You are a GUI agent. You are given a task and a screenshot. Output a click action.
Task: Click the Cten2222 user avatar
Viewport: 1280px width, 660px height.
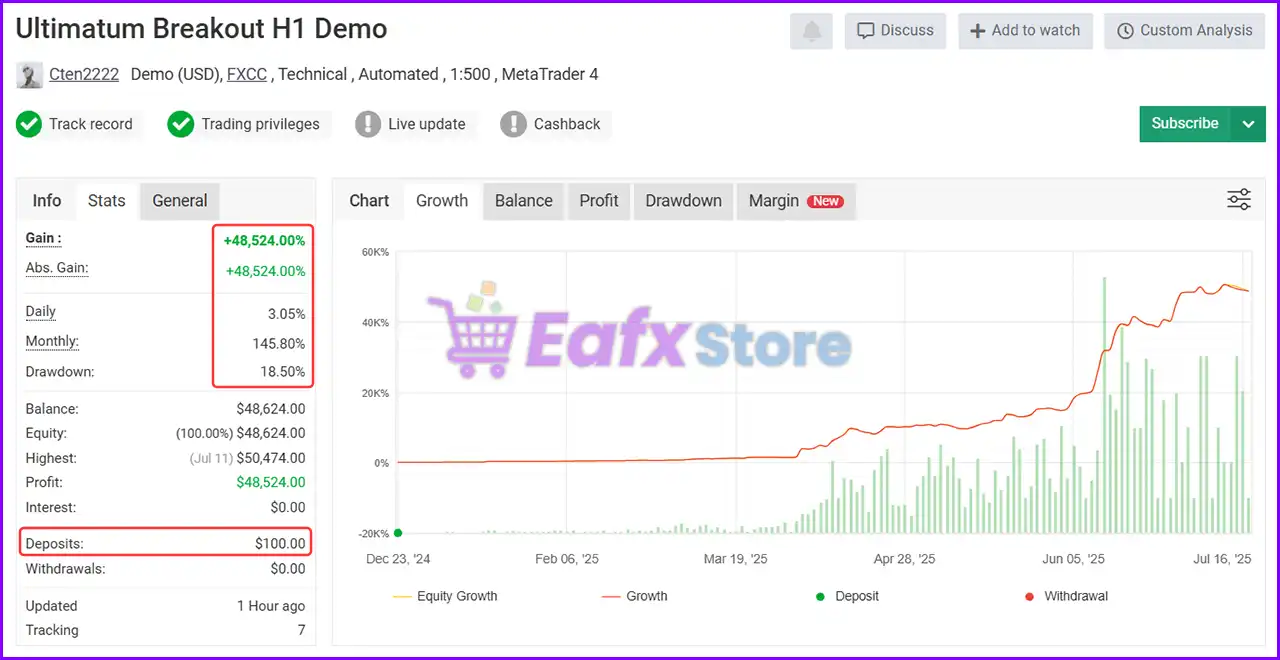tap(29, 74)
